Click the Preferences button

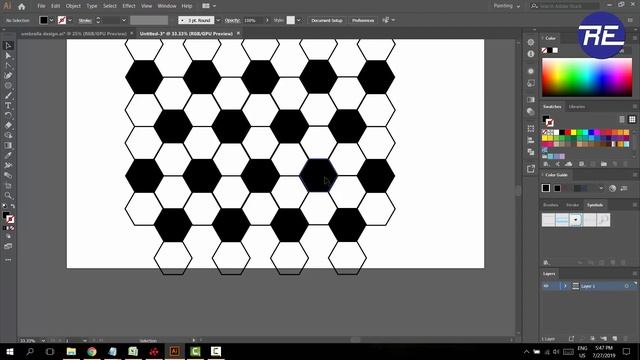pos(362,20)
